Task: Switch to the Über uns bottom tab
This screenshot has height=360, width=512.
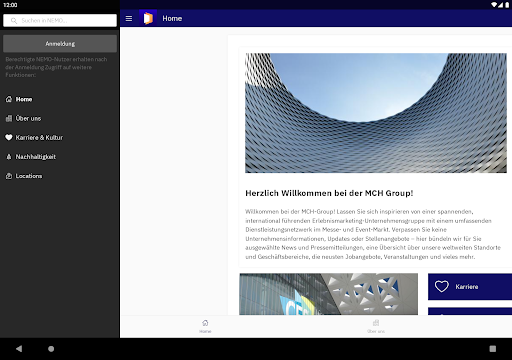Action: point(376,326)
